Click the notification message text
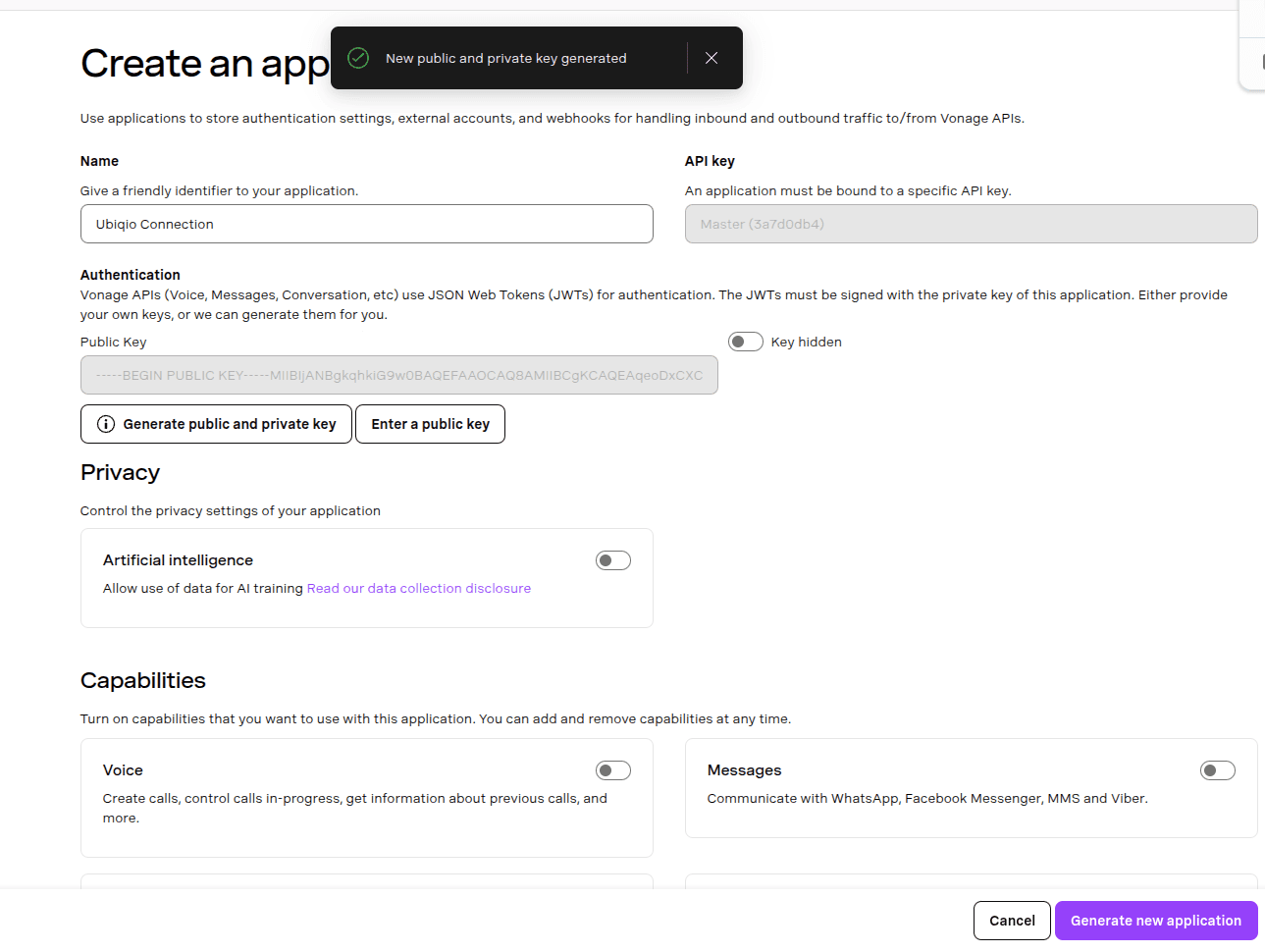This screenshot has height=952, width=1265. pos(505,59)
